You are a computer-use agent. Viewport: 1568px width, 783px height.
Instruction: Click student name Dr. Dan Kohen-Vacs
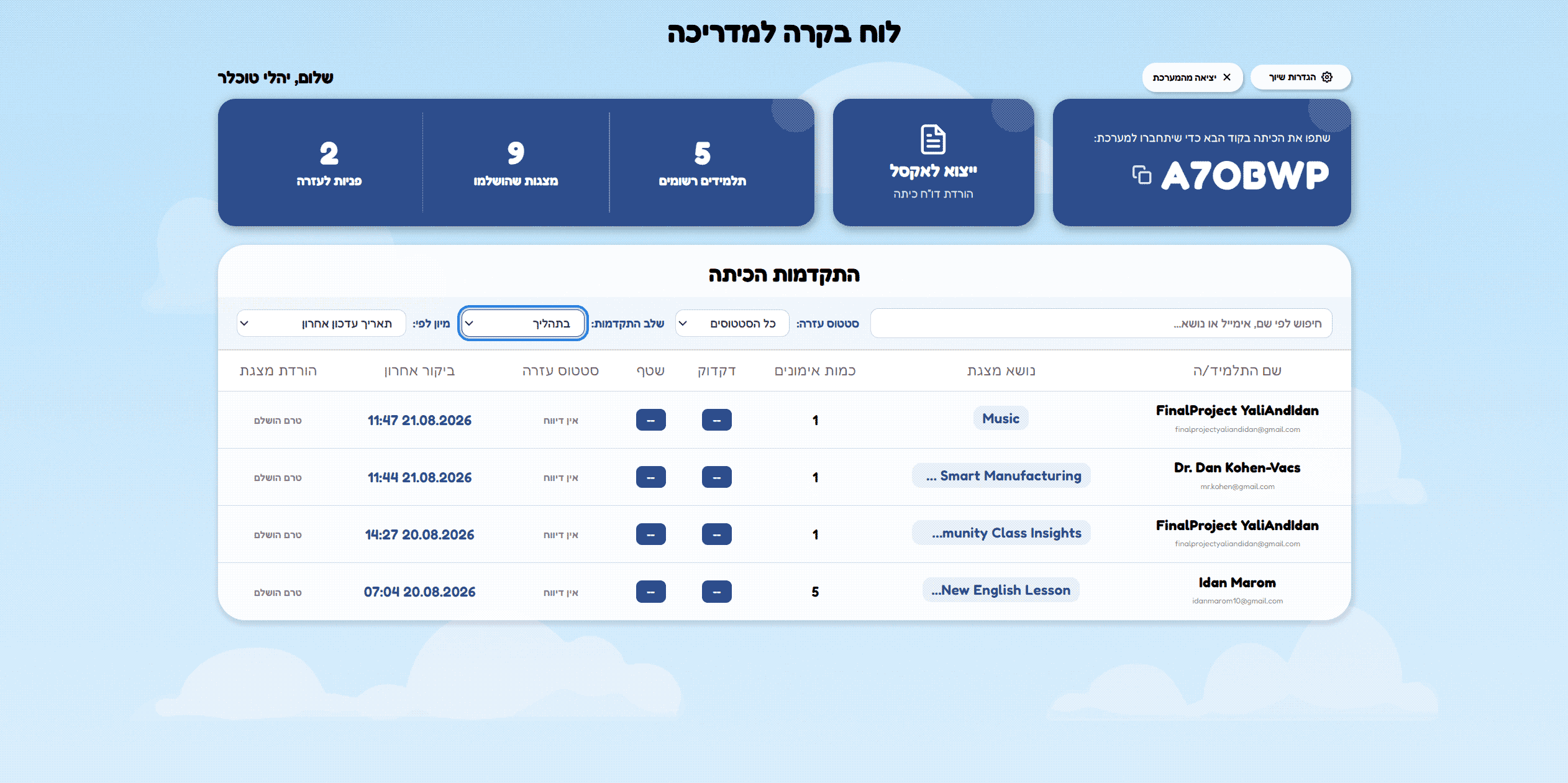[x=1237, y=467]
